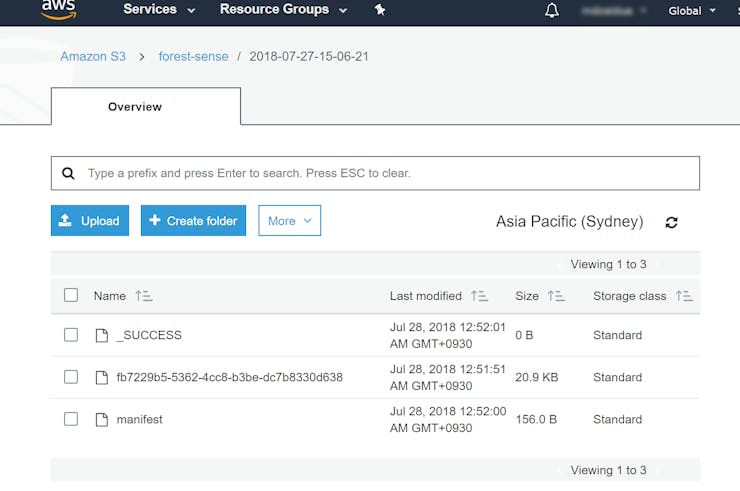740x491 pixels.
Task: Go to the forest-sense bucket breadcrumb
Action: click(193, 57)
